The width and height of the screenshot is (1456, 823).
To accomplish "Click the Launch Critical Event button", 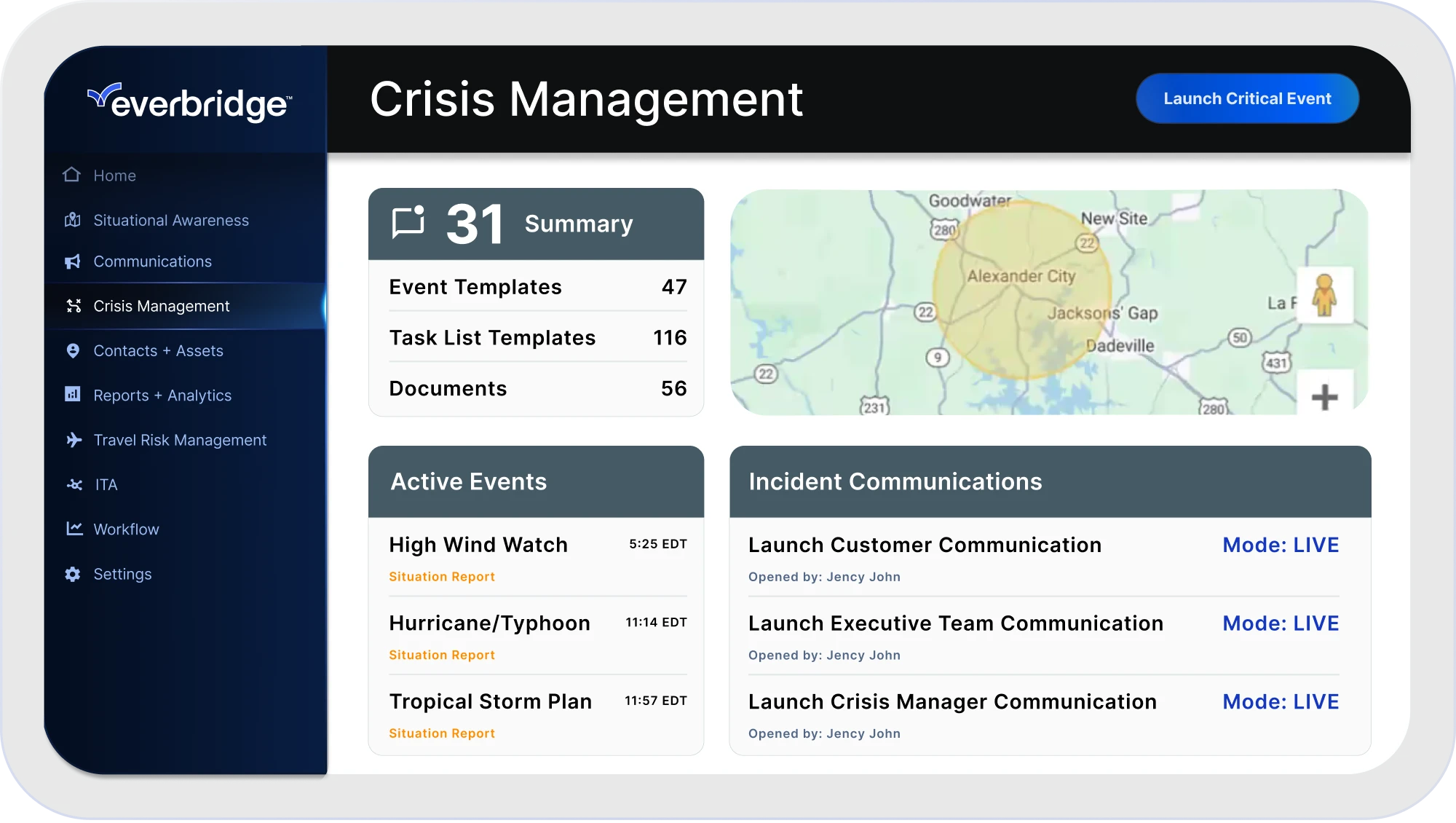I will 1247,98.
